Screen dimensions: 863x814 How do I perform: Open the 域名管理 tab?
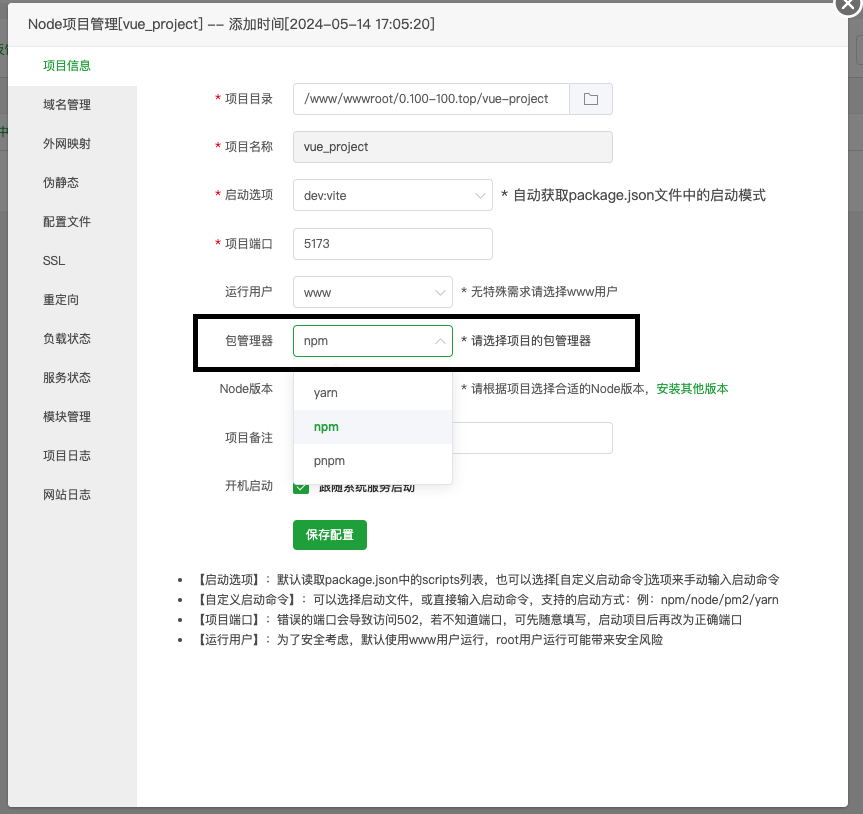[72, 105]
